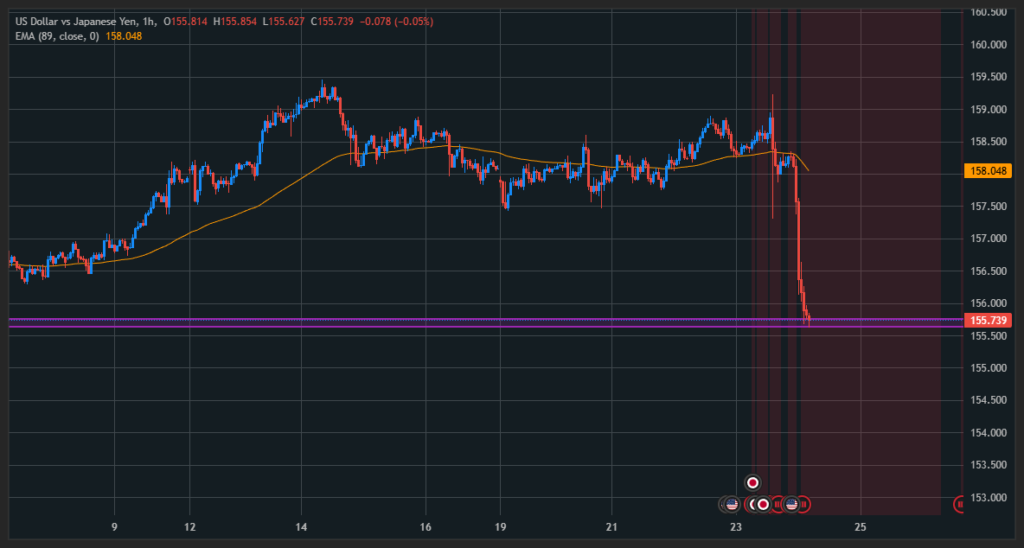Select the Japan flag icon in the bottom event row
Image resolution: width=1024 pixels, height=548 pixels.
pyautogui.click(x=763, y=504)
